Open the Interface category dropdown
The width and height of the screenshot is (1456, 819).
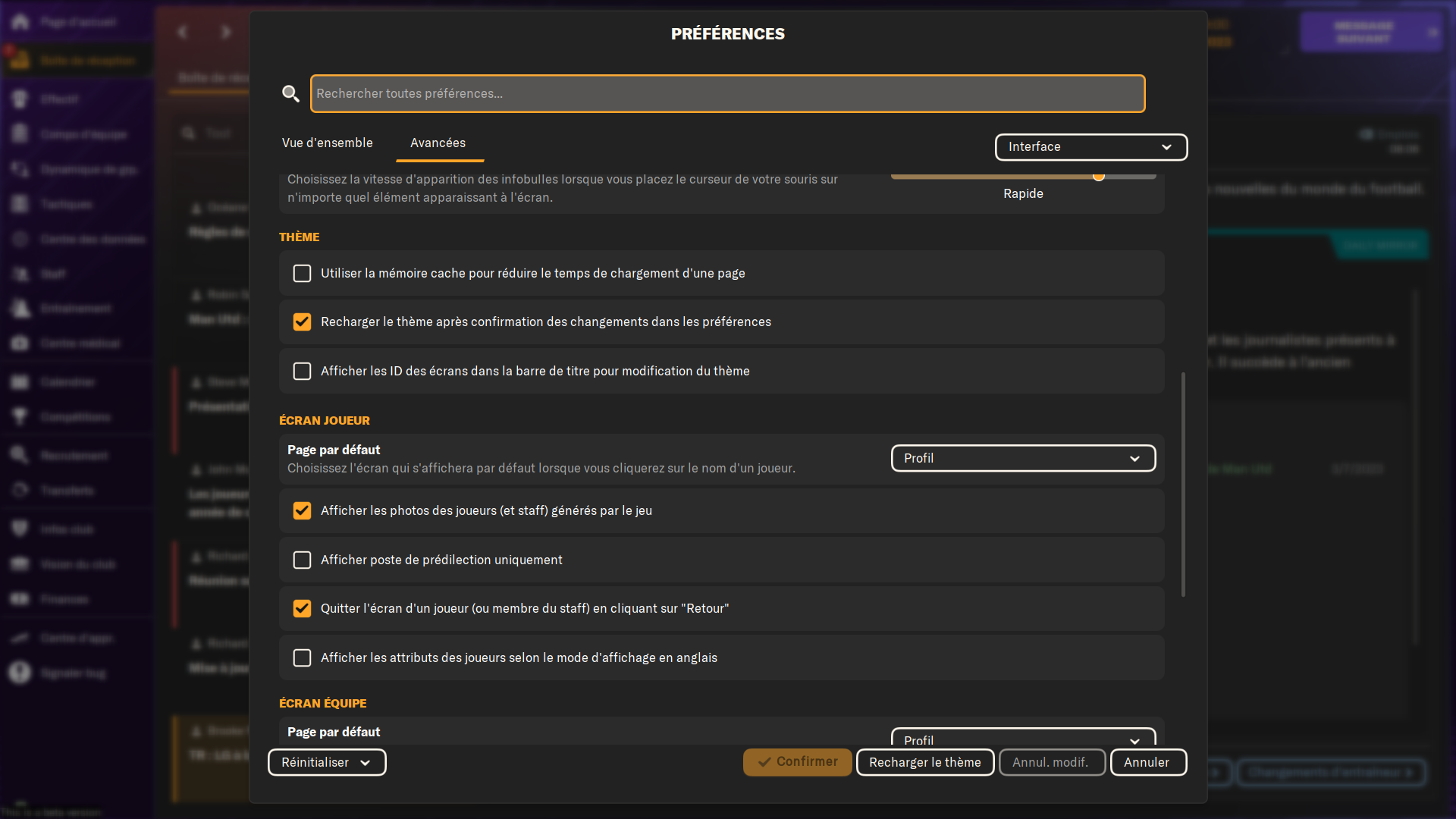(1090, 147)
